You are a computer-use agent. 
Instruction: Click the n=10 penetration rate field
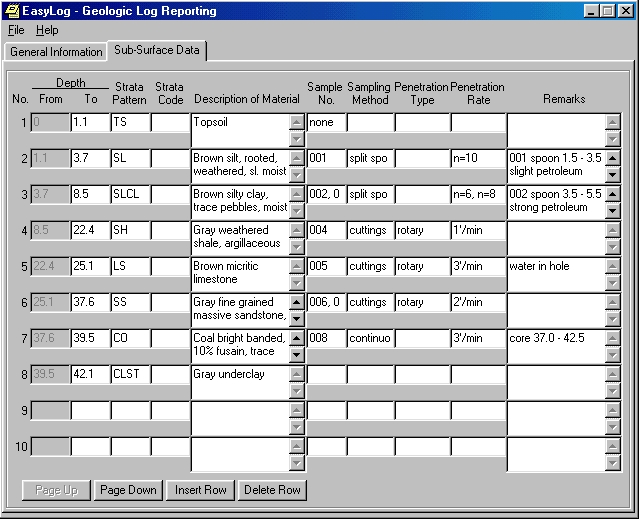point(478,158)
